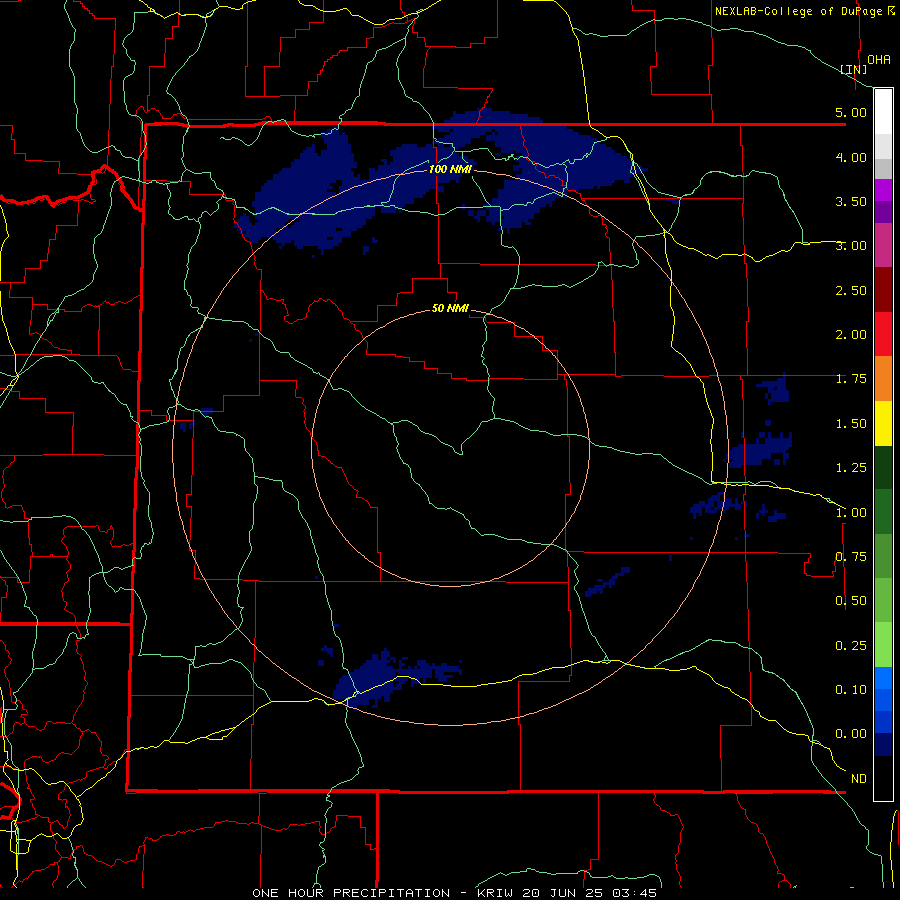Pick the magenta 3.50 legend swatch

pos(883,190)
